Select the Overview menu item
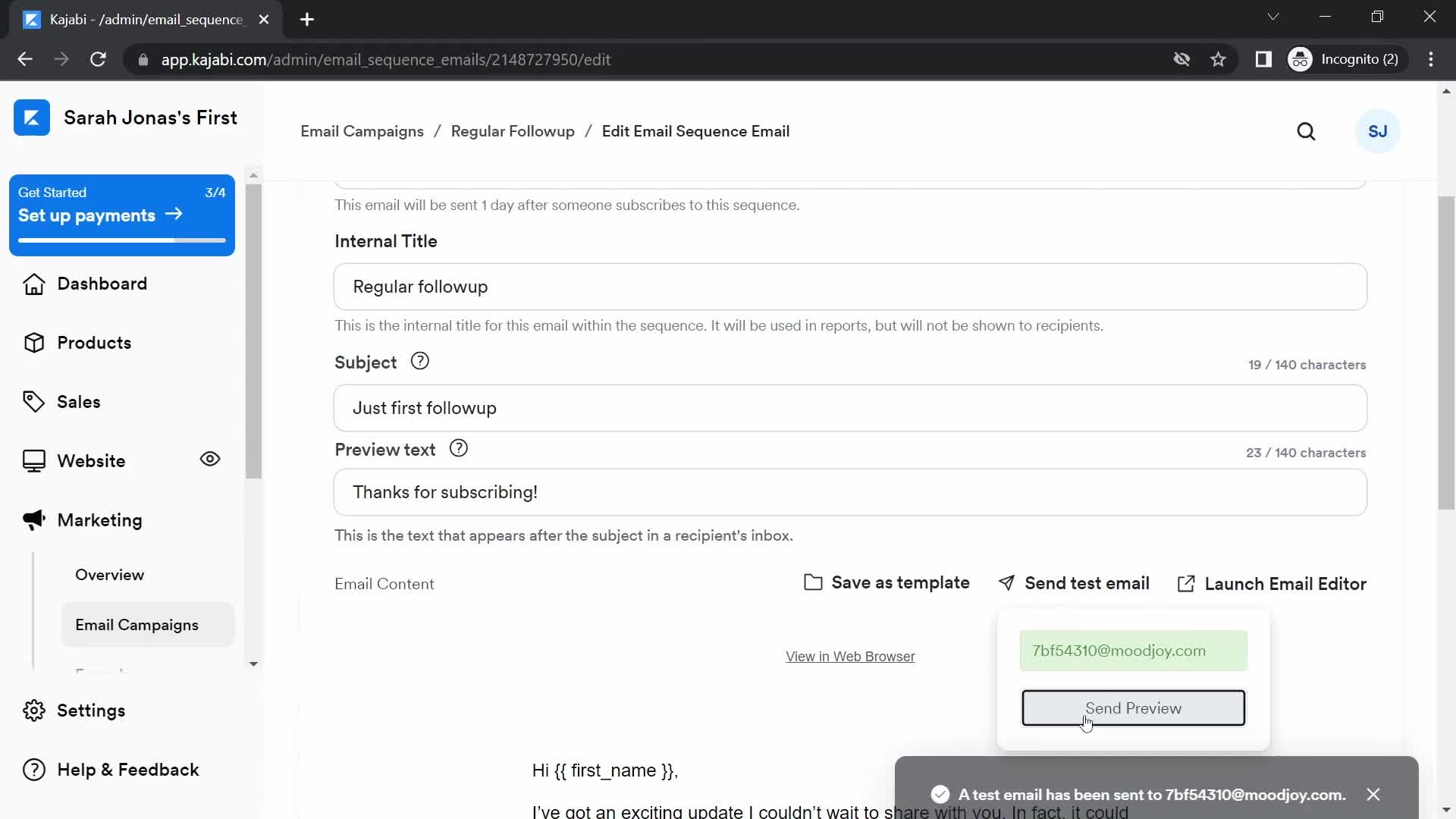Image resolution: width=1456 pixels, height=819 pixels. pos(110,575)
